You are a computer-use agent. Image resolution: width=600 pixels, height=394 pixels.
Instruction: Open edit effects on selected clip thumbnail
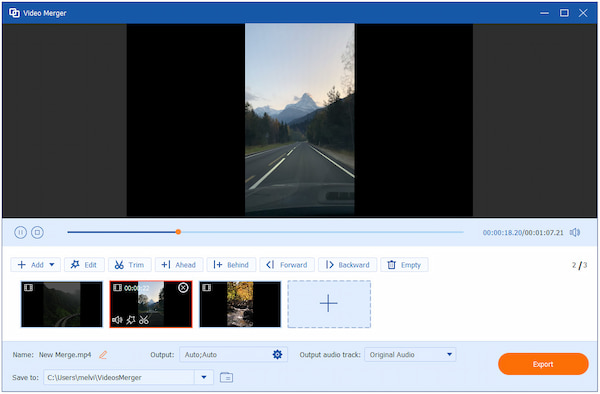tap(131, 320)
